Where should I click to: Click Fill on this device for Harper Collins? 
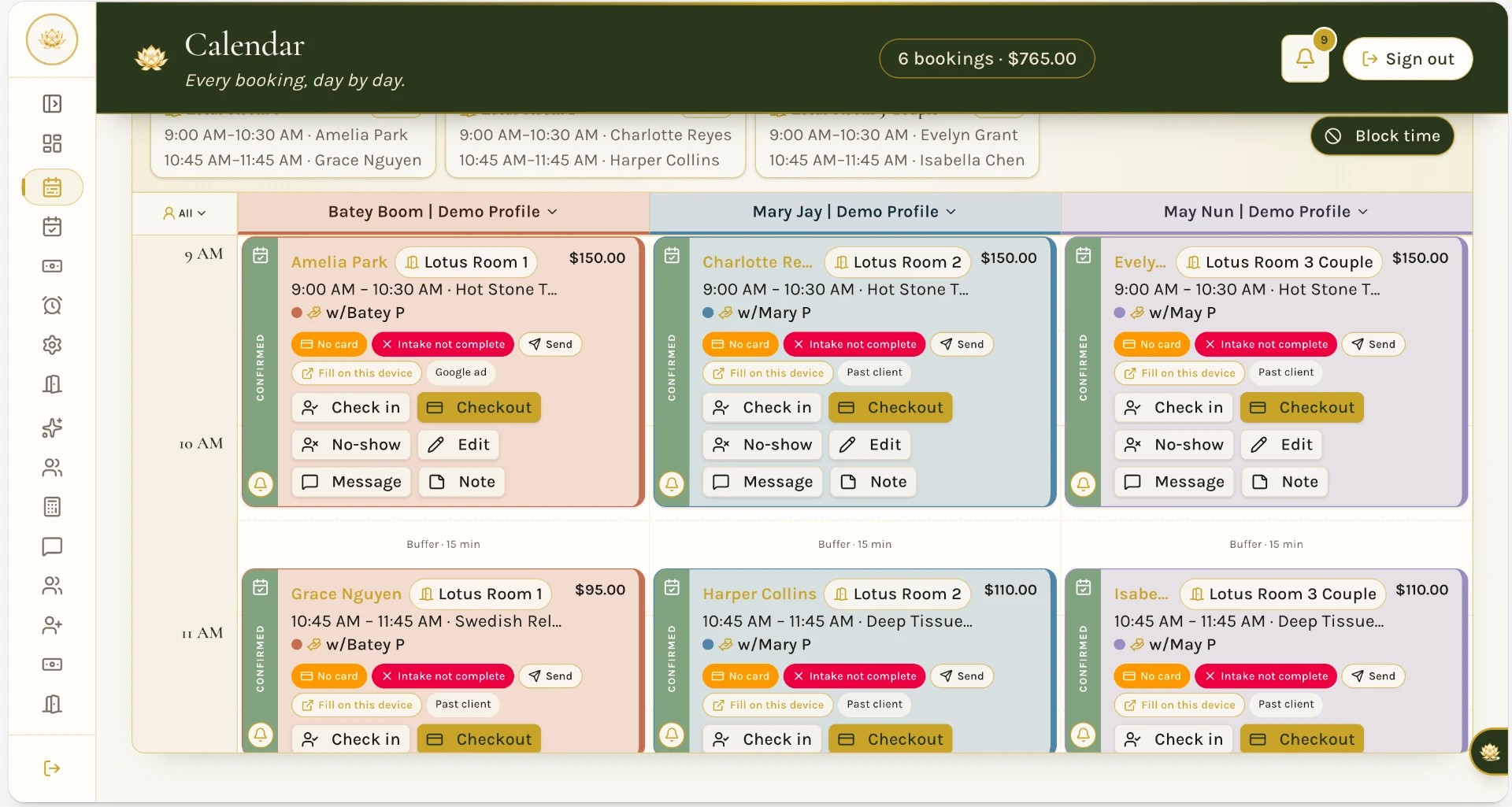pos(768,705)
